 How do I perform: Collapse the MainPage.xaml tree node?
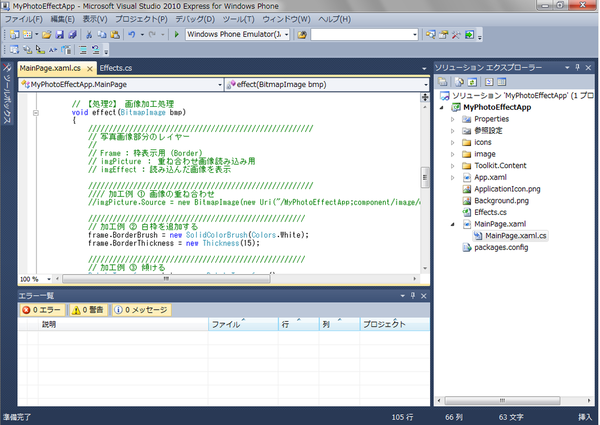pyautogui.click(x=454, y=224)
